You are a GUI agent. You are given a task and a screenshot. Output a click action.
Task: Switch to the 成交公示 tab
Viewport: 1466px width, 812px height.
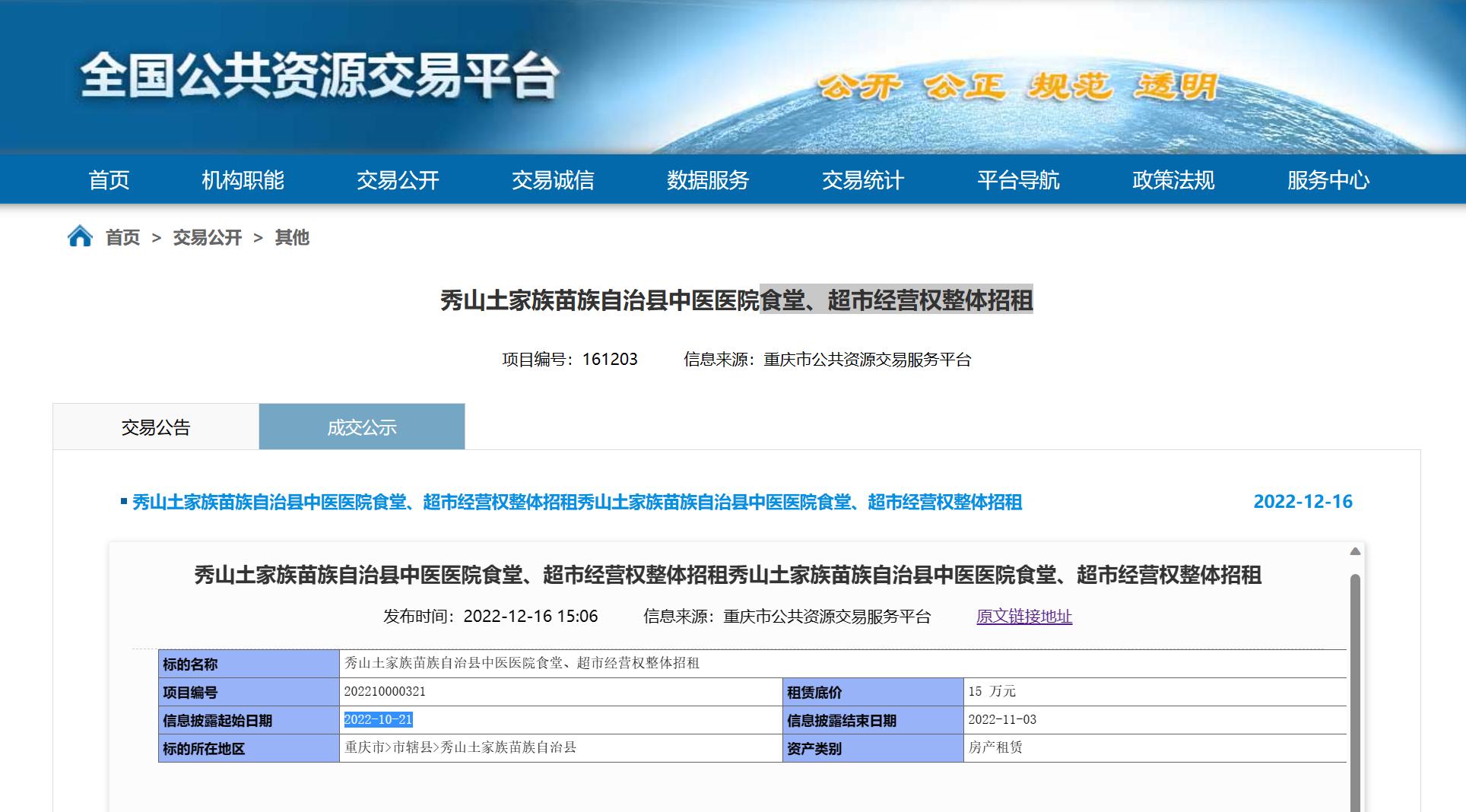[362, 427]
